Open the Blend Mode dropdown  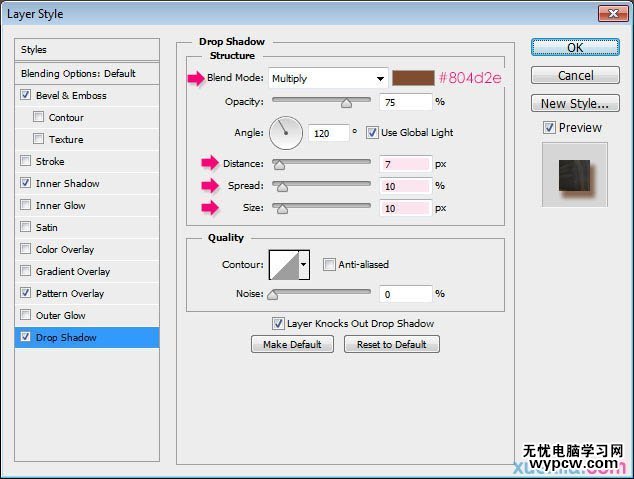coord(328,78)
